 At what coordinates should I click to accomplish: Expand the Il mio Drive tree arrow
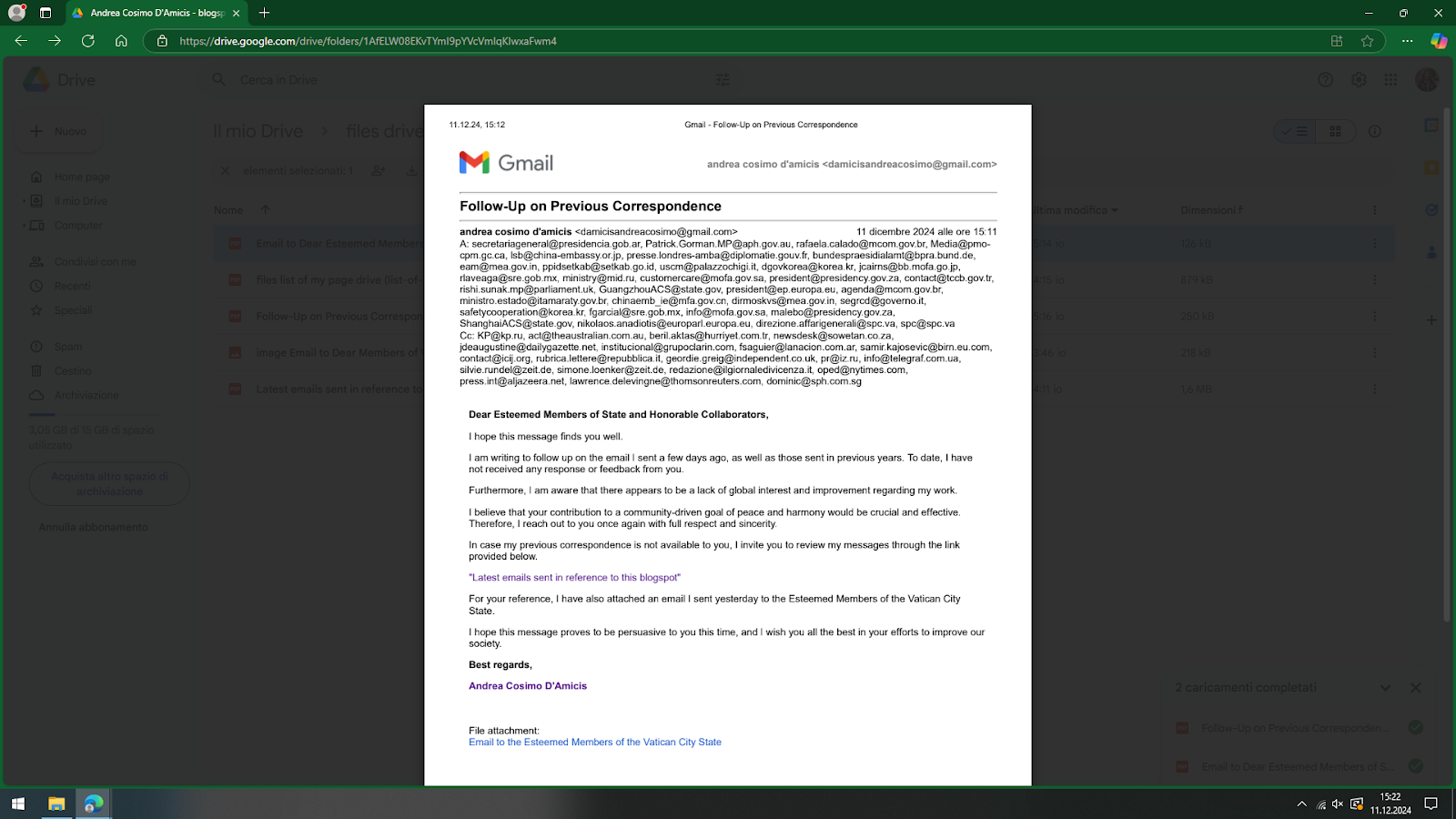pos(24,201)
